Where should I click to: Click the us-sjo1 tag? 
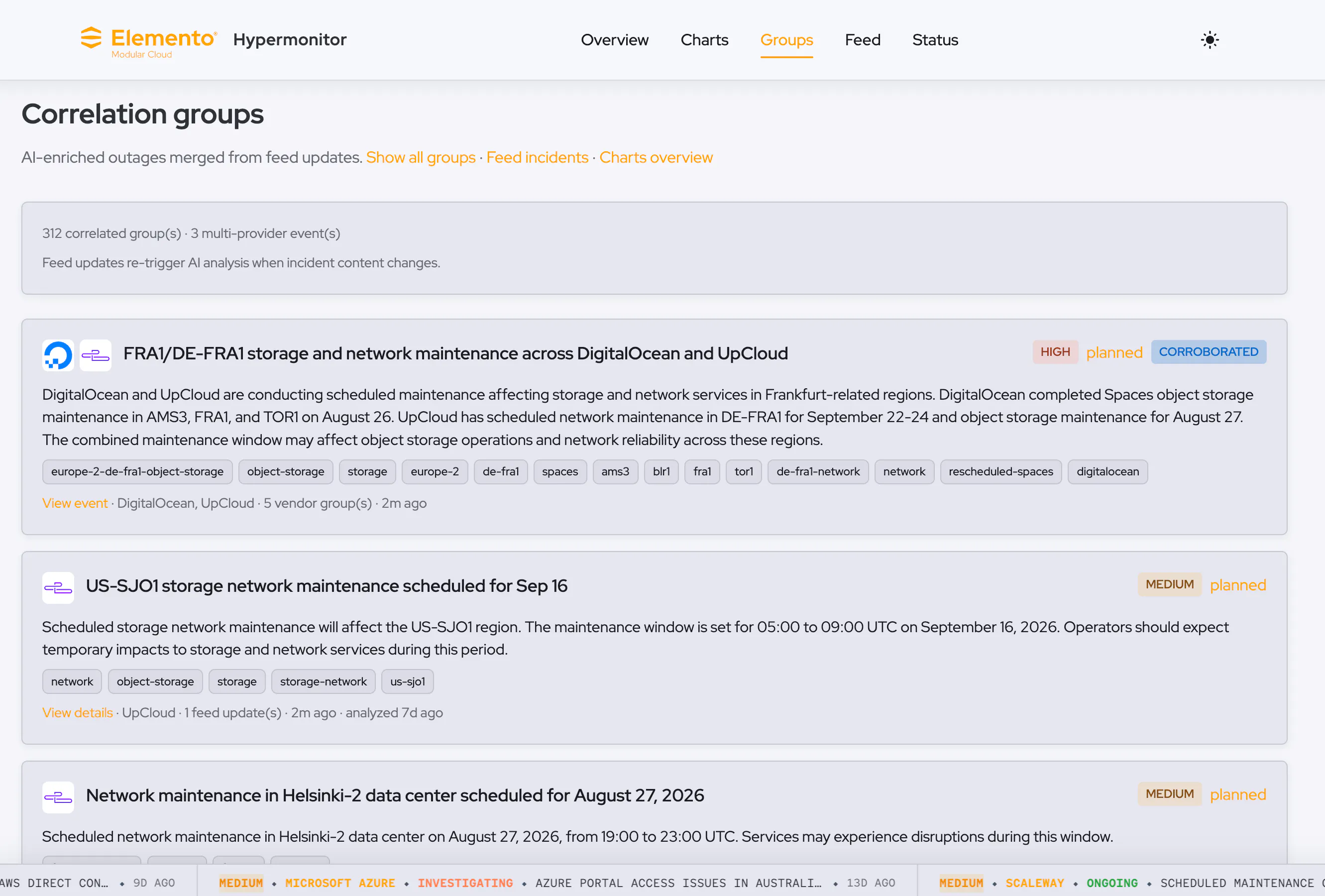pyautogui.click(x=407, y=681)
